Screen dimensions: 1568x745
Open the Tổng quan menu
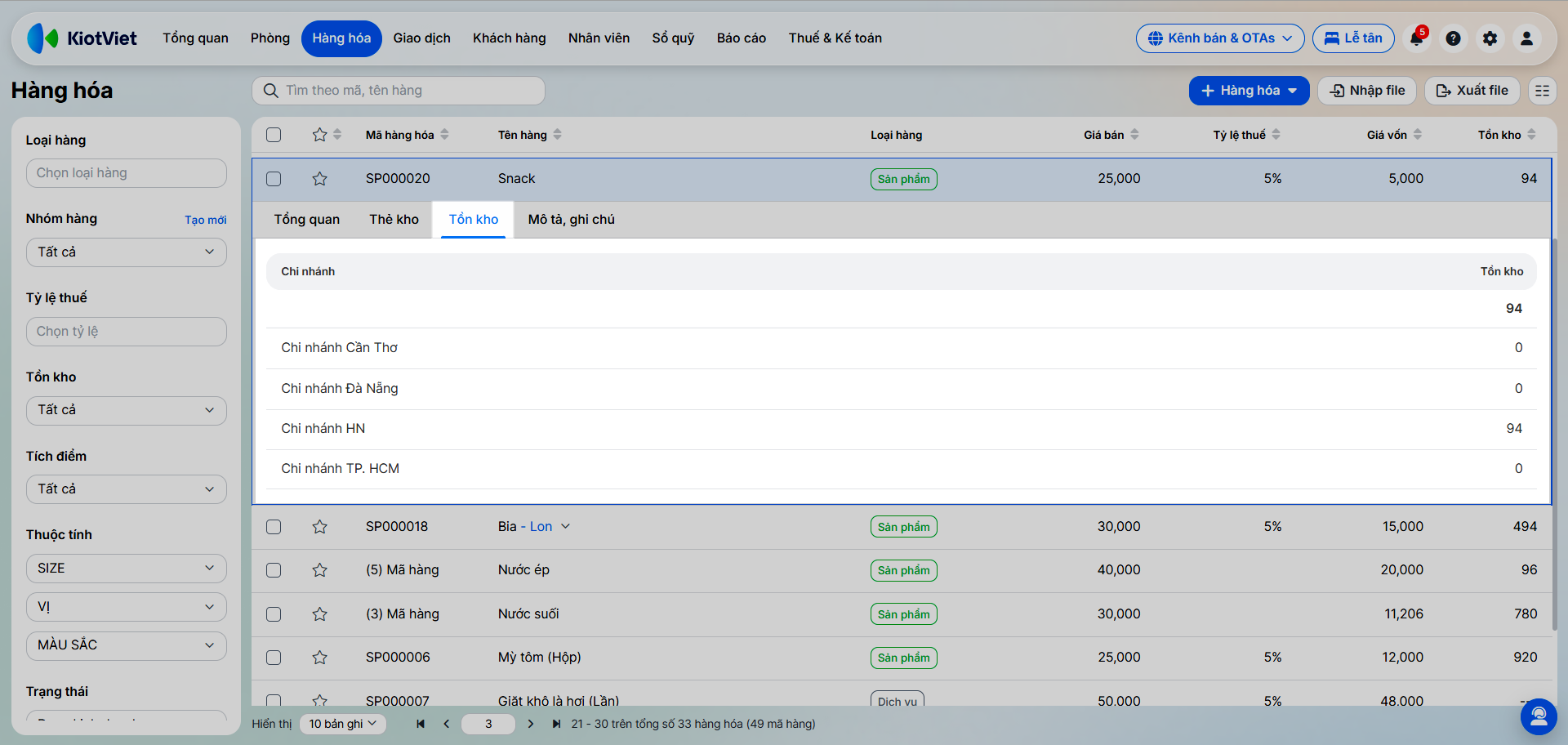coord(195,38)
